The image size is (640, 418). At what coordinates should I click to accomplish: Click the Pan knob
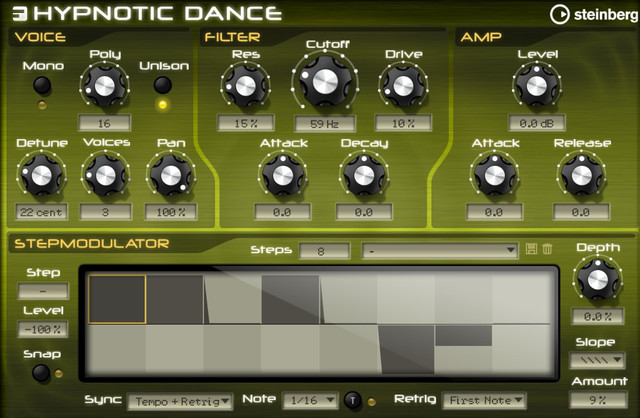pyautogui.click(x=171, y=176)
